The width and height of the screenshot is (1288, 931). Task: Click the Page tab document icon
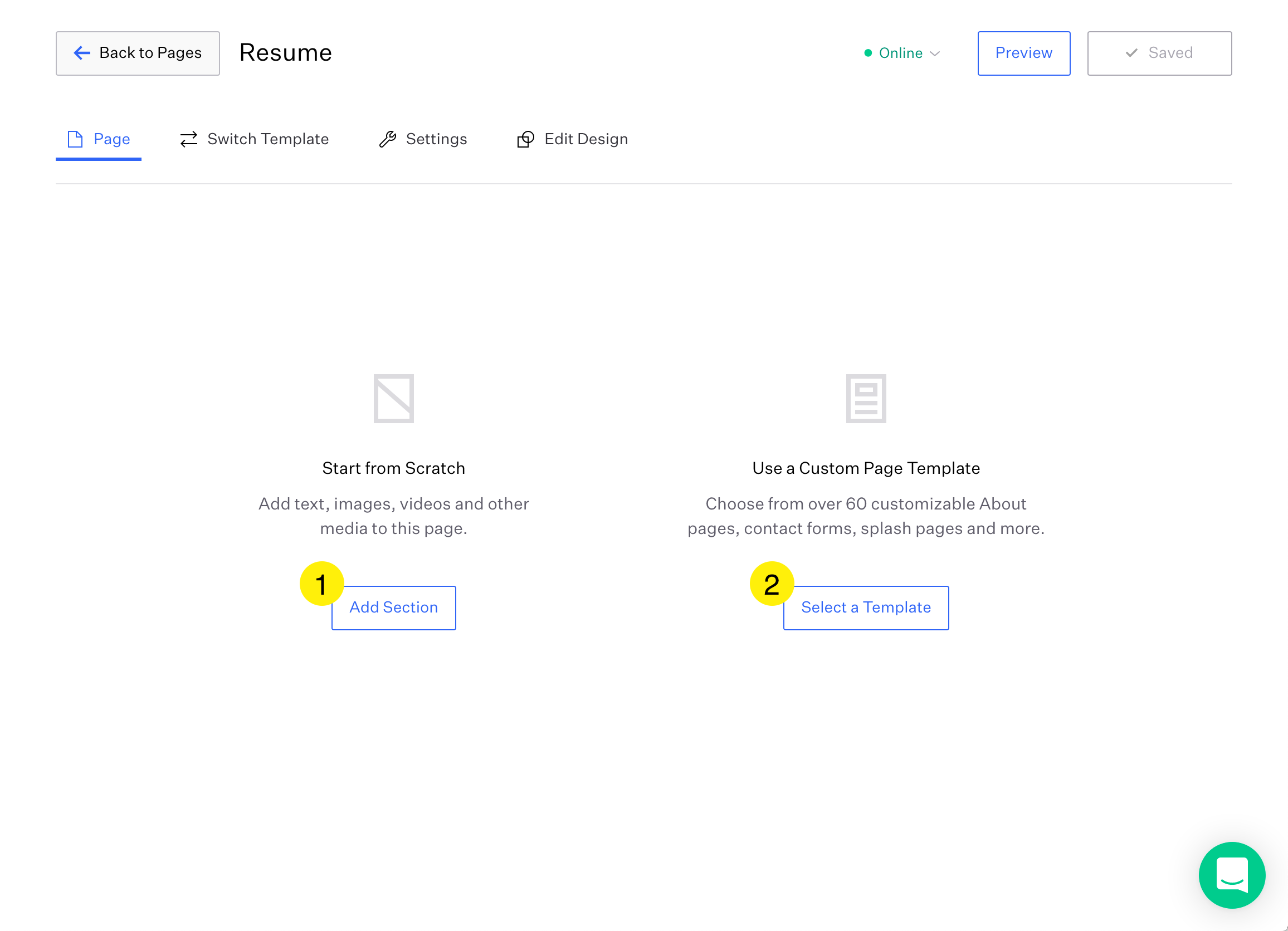(76, 139)
